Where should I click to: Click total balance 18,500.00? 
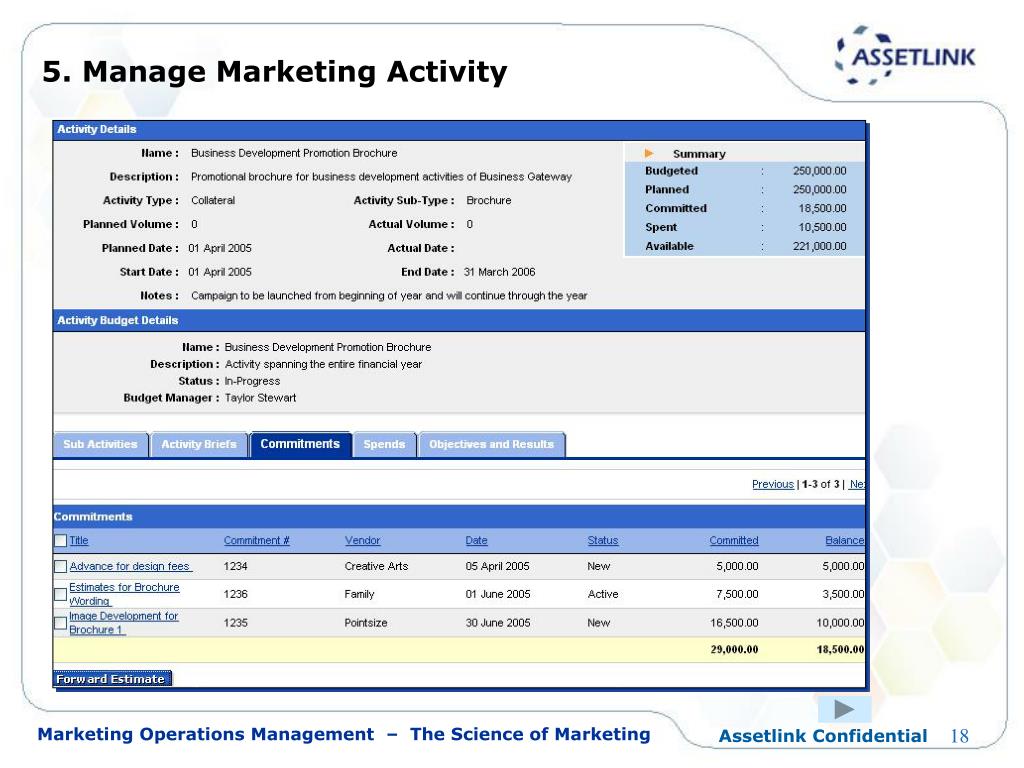840,650
